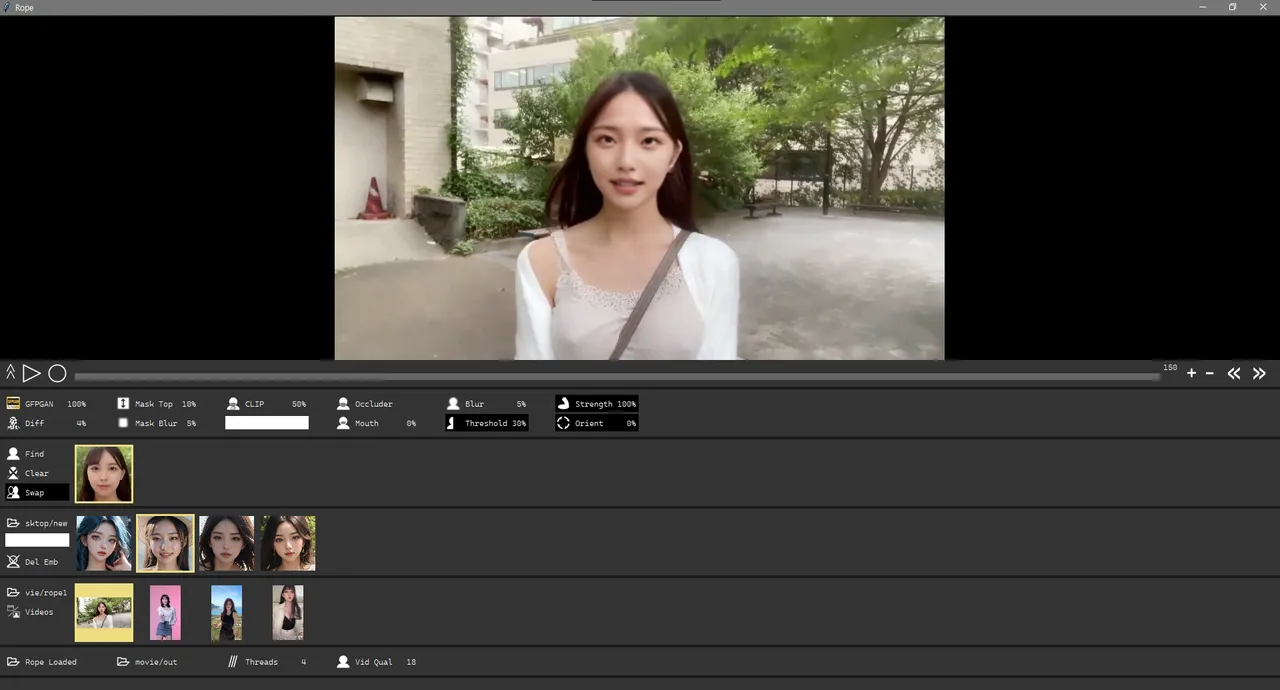Toggle the Occluder icon

coord(343,404)
